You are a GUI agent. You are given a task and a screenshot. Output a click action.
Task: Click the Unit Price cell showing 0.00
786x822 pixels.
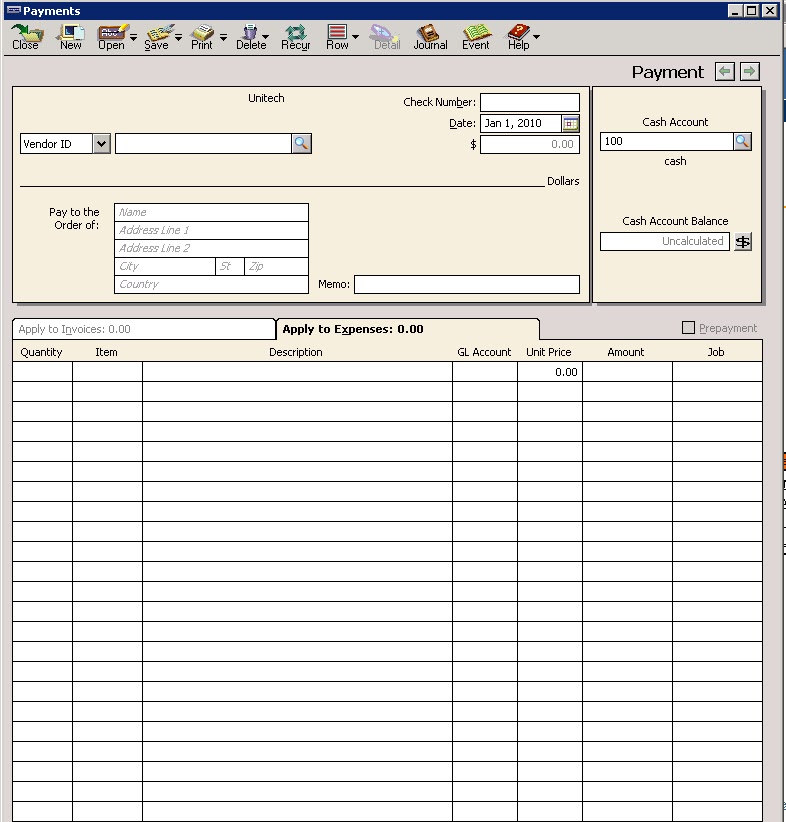coord(550,372)
